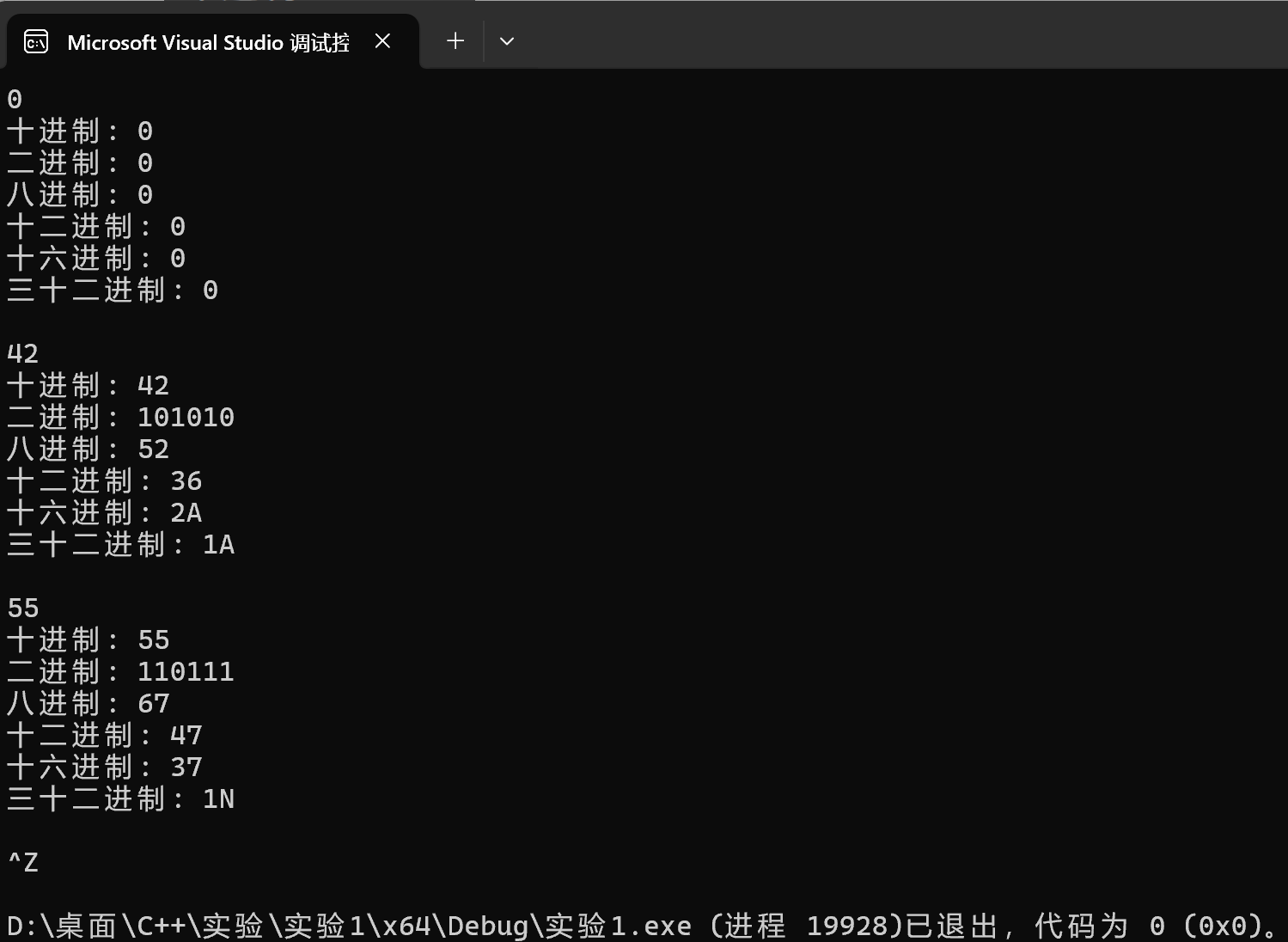The image size is (1288, 942).
Task: Select the Microsoft Visual Studio 调试控 tab
Action: click(x=206, y=41)
